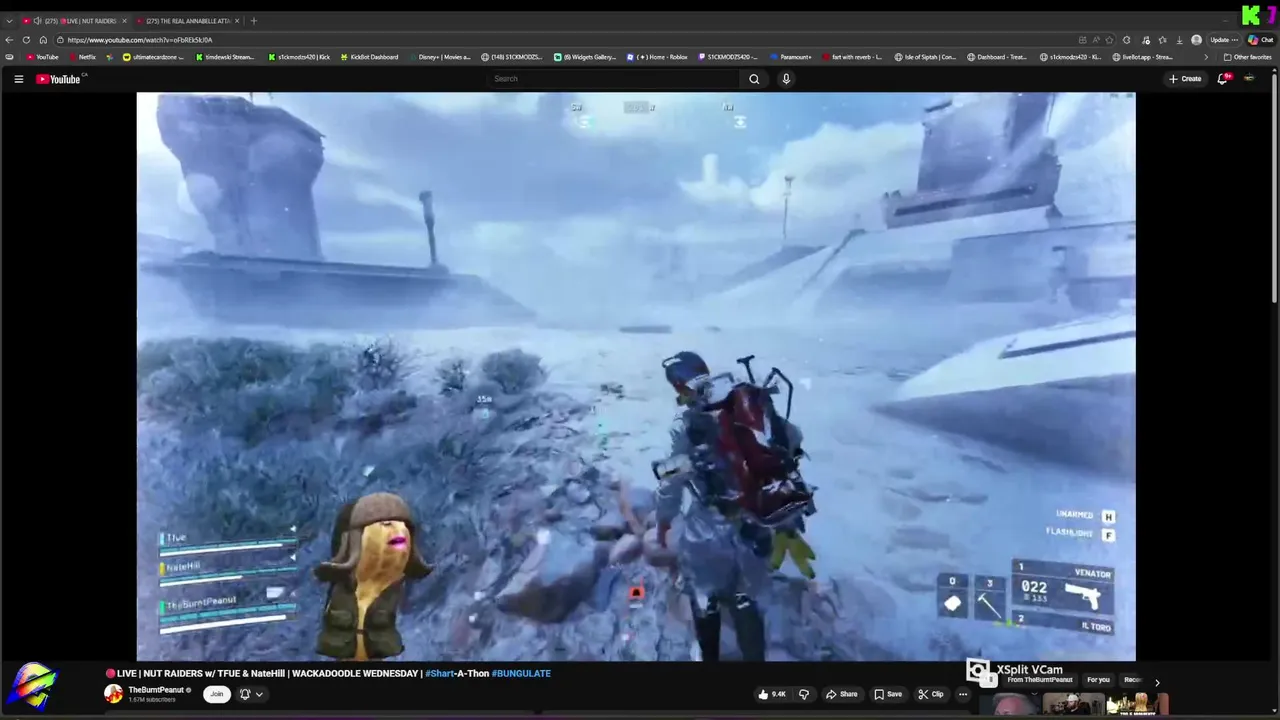Click TheBurntPeanut channel avatar
1280x720 pixels.
(113, 694)
